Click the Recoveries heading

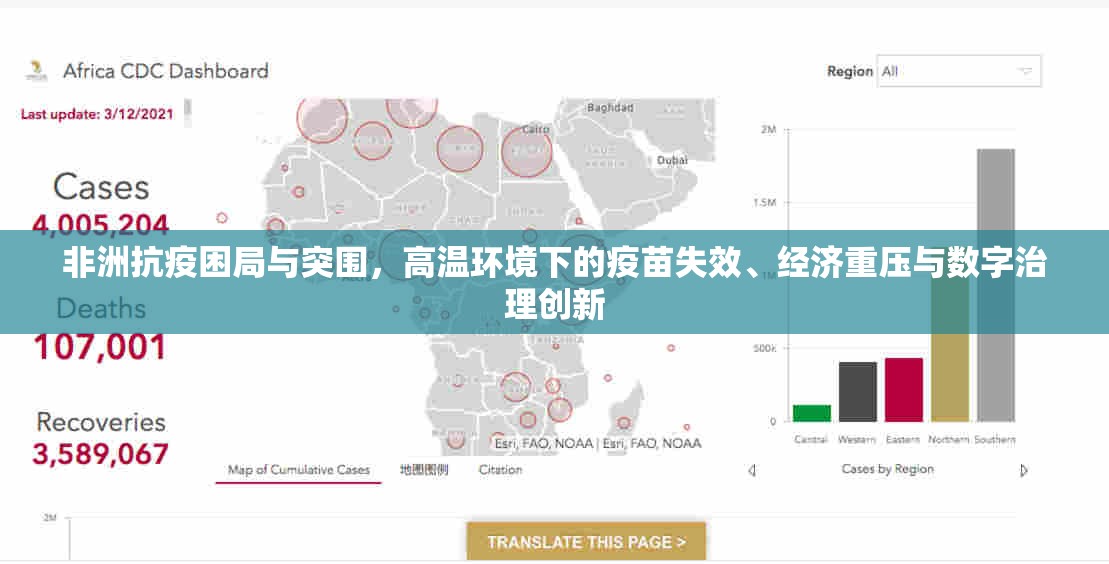click(100, 422)
